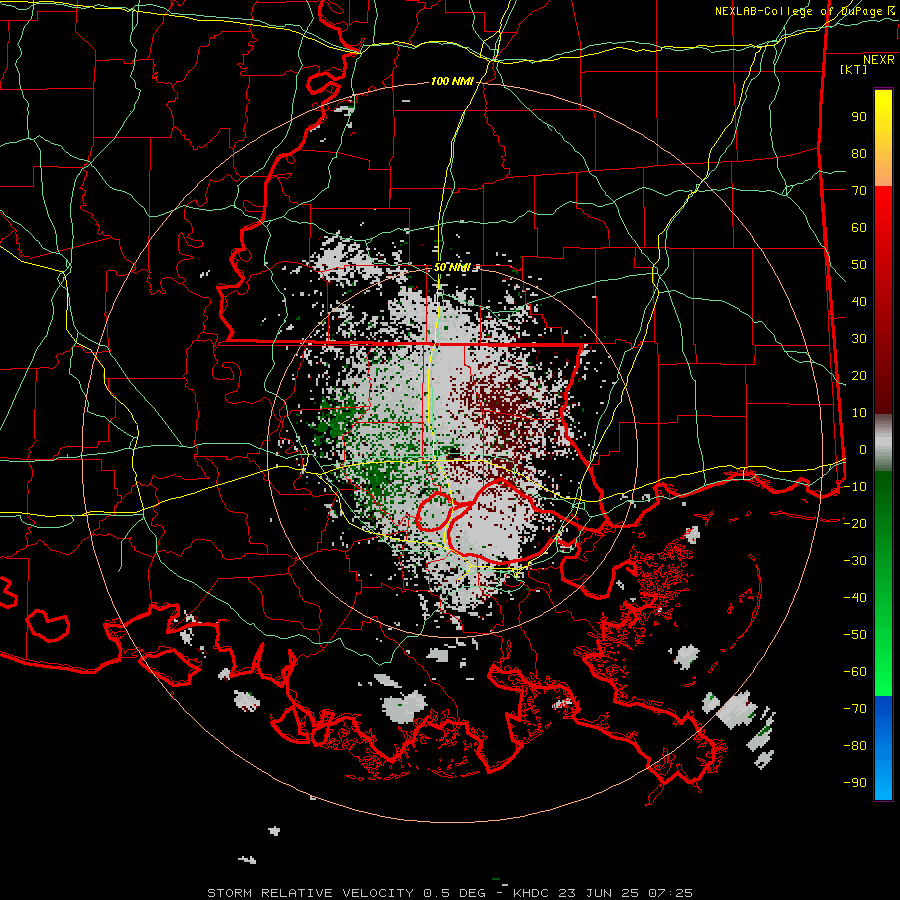The image size is (900, 900).
Task: Select the -90 value on the velocity scale
Action: (855, 782)
